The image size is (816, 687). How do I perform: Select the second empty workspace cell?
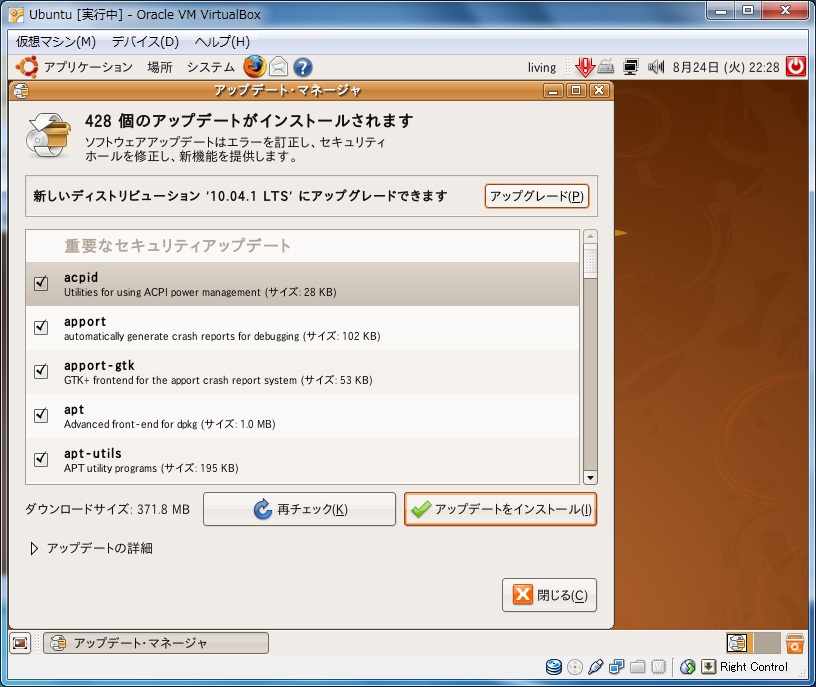tap(767, 643)
